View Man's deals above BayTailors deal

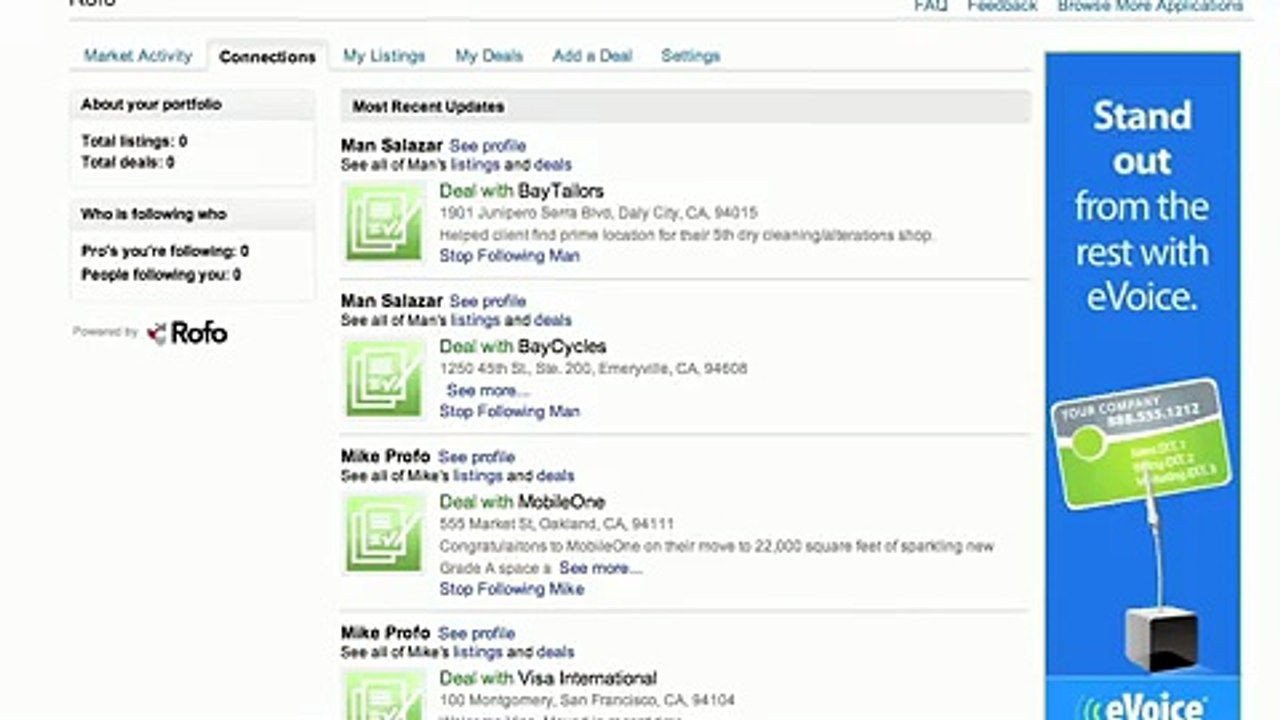click(x=552, y=165)
